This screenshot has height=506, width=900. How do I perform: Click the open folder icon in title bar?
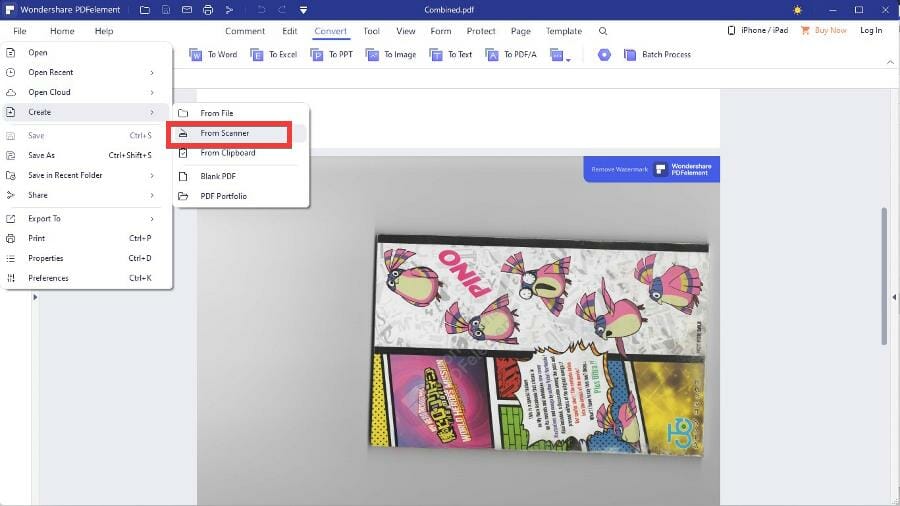coord(145,10)
